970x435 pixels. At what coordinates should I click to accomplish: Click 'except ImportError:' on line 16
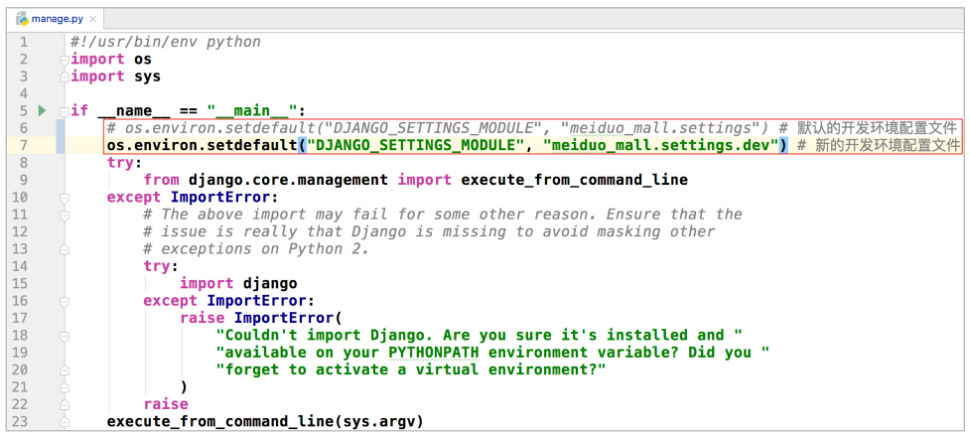tap(229, 301)
